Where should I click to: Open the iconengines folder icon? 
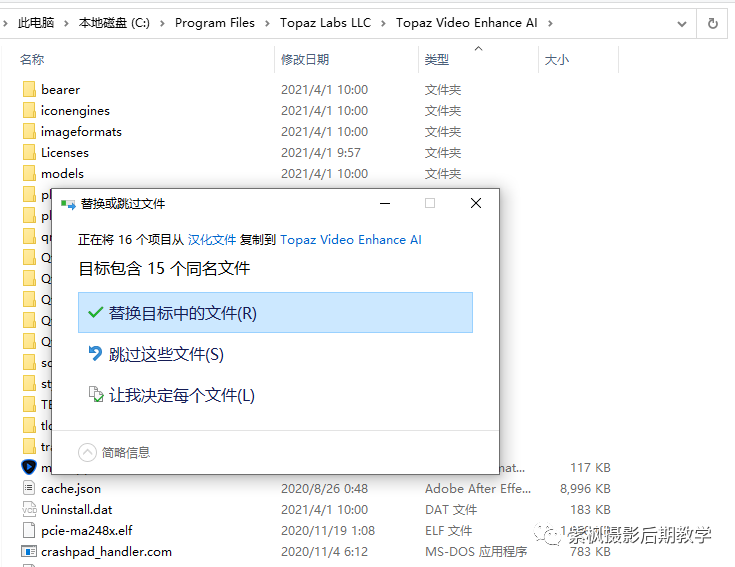[29, 110]
